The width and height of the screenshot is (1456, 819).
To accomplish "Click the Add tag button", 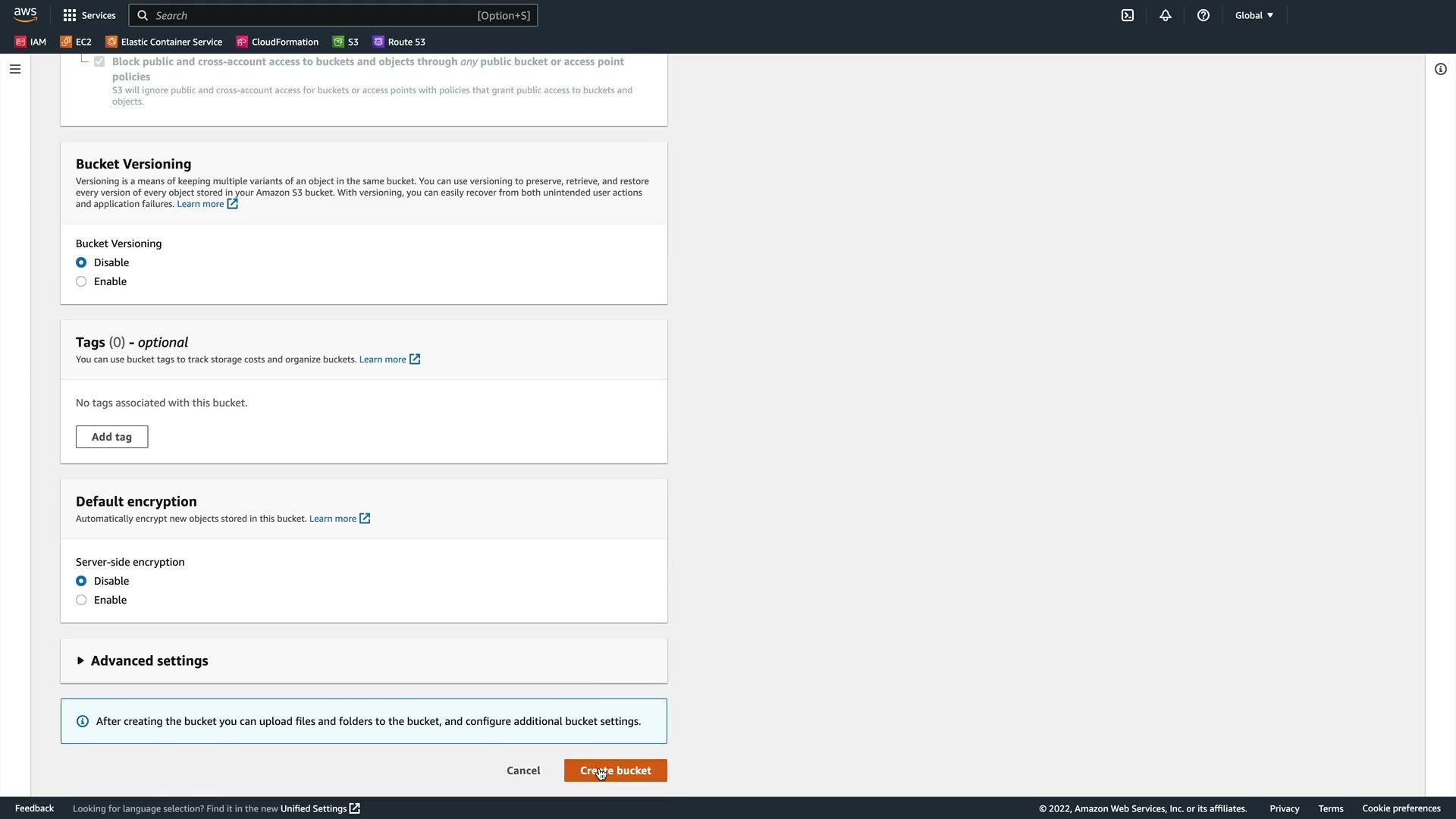I will (111, 437).
